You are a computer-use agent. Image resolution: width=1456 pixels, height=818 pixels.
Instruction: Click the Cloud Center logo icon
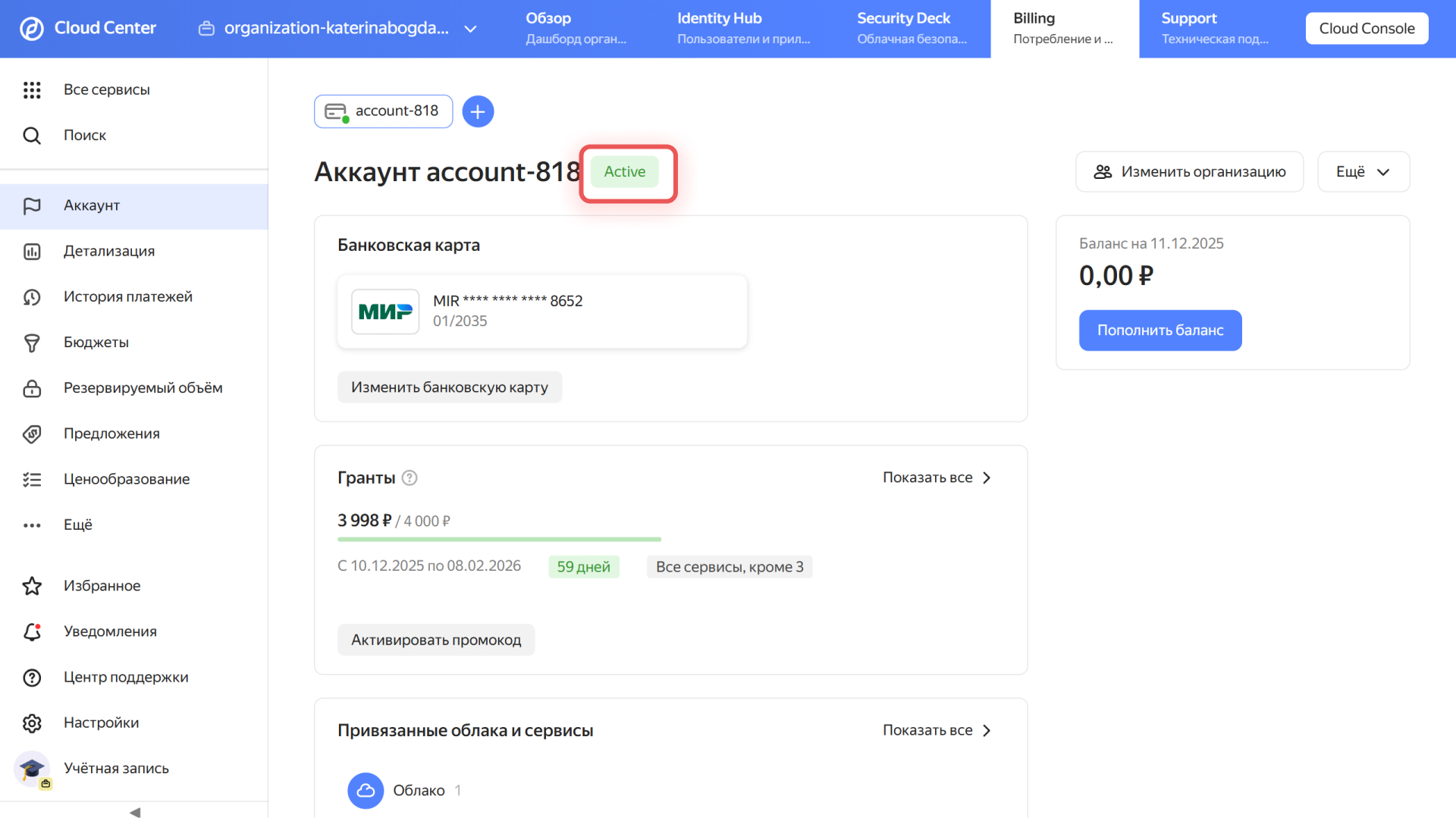(x=31, y=29)
